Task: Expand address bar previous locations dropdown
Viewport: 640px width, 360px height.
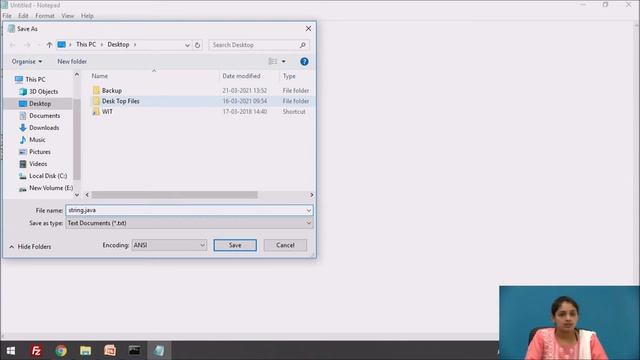Action: [187, 45]
